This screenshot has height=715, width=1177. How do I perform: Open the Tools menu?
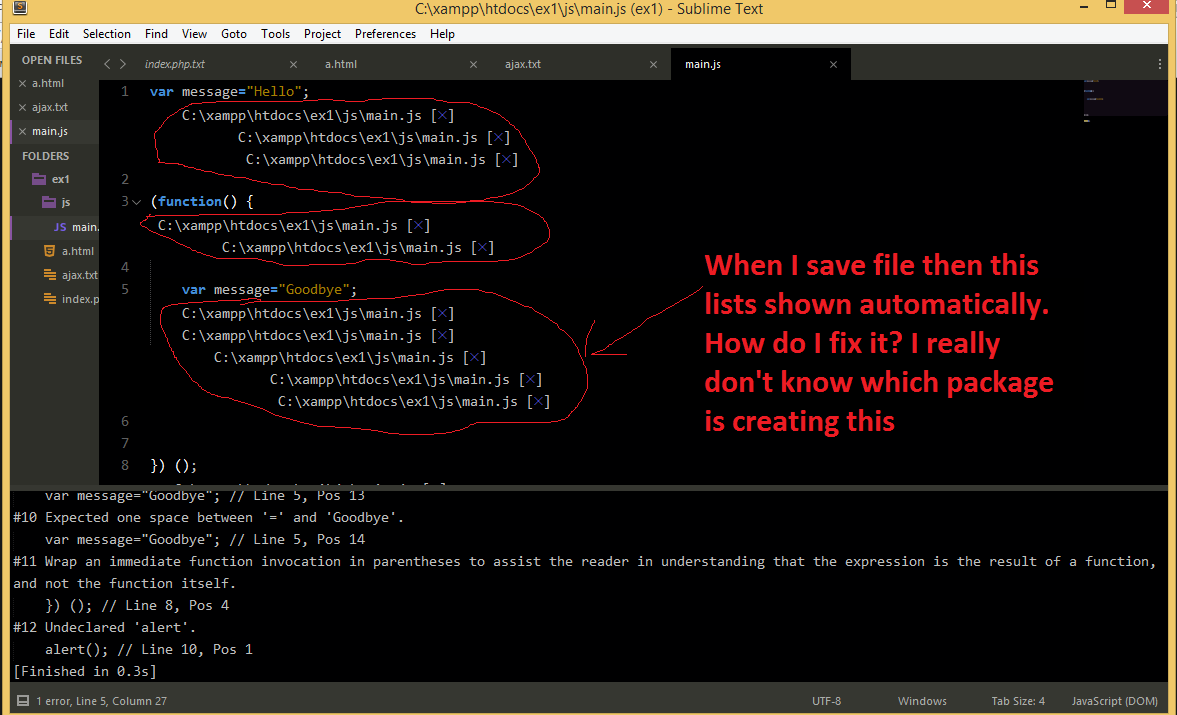click(x=275, y=33)
